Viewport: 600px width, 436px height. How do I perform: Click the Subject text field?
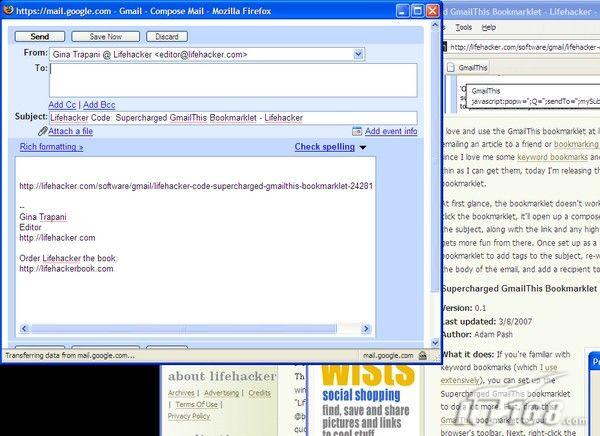click(232, 118)
